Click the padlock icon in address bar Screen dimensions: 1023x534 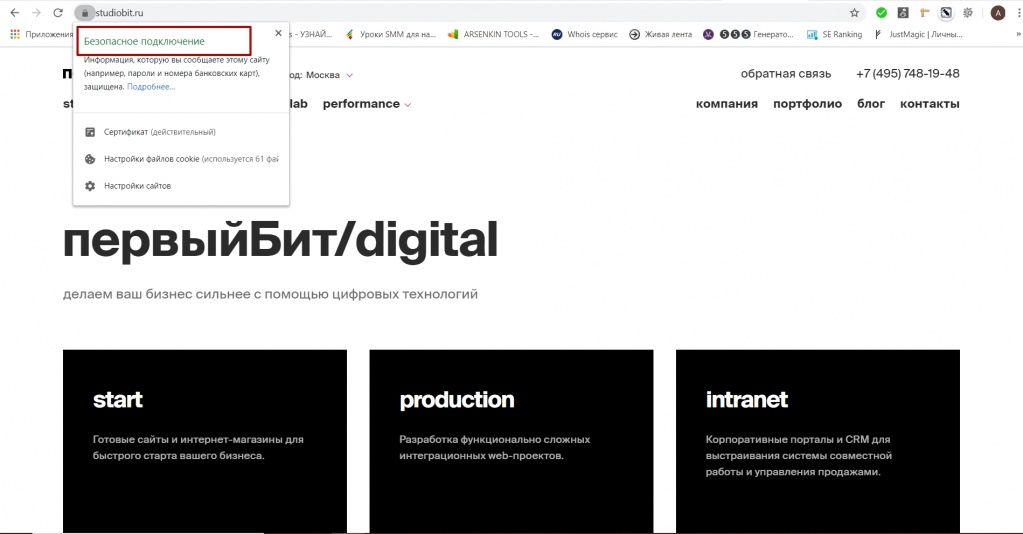85,13
